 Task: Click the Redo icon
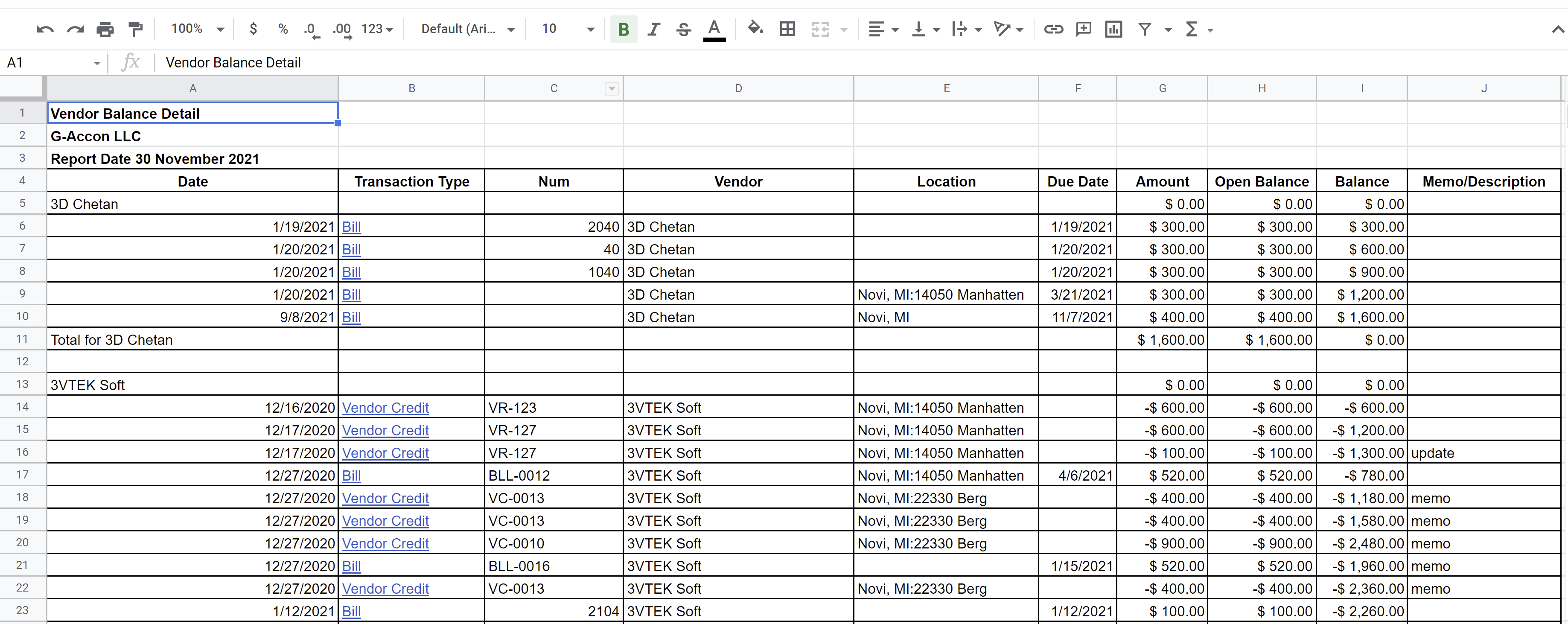tap(75, 29)
